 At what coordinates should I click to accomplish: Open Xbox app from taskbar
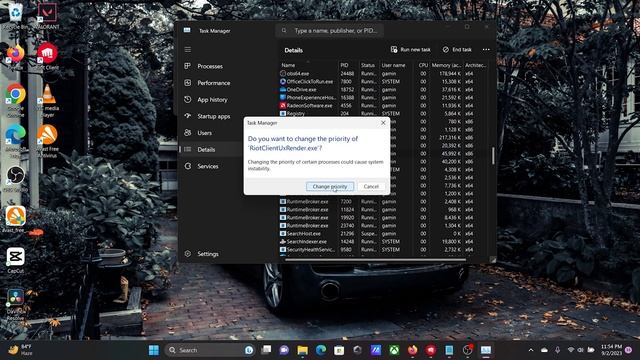[394, 350]
